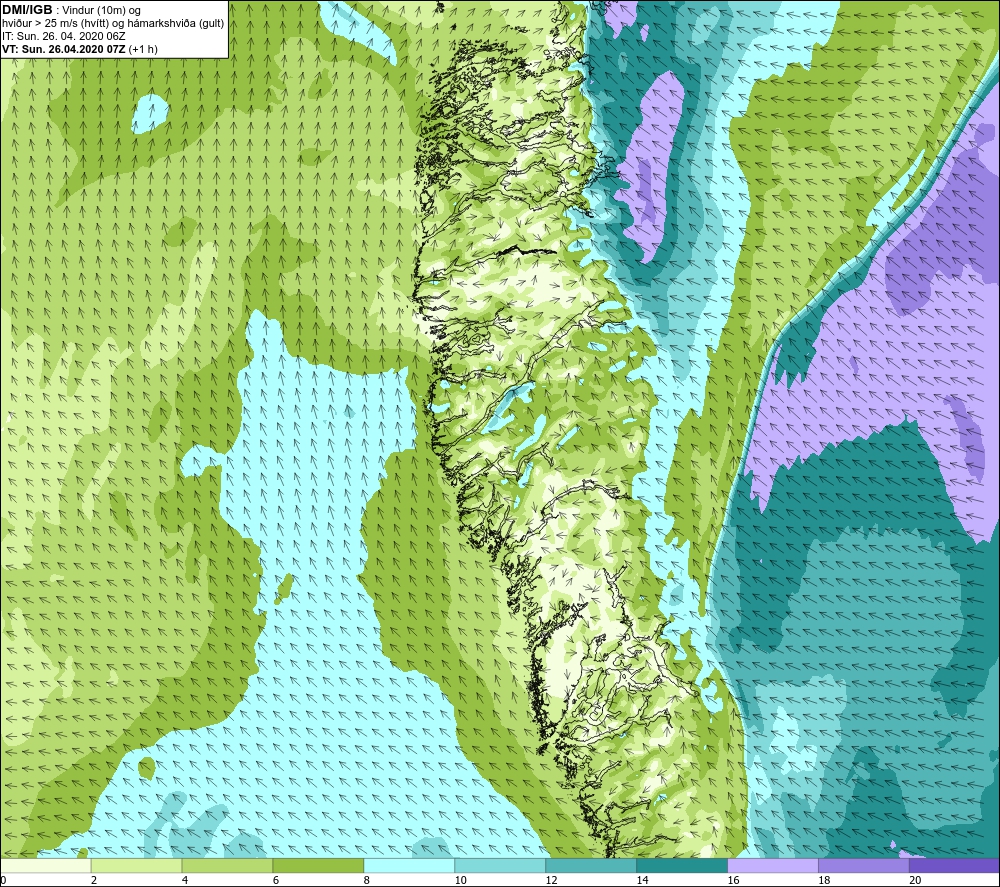Click the pale yellow 0–2 m/s legend swatch
Image resolution: width=1000 pixels, height=887 pixels.
tap(45, 865)
